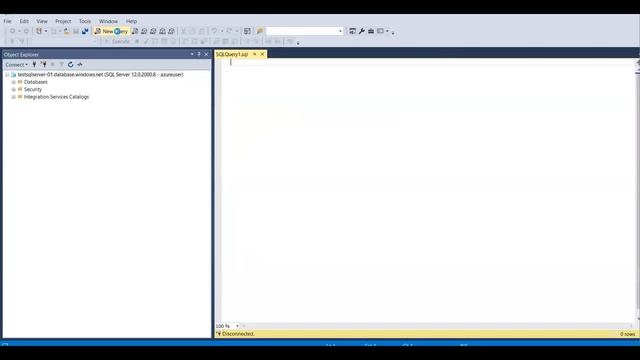This screenshot has height=360, width=640.
Task: Click the Filter icon in Object Explorer
Action: point(61,64)
